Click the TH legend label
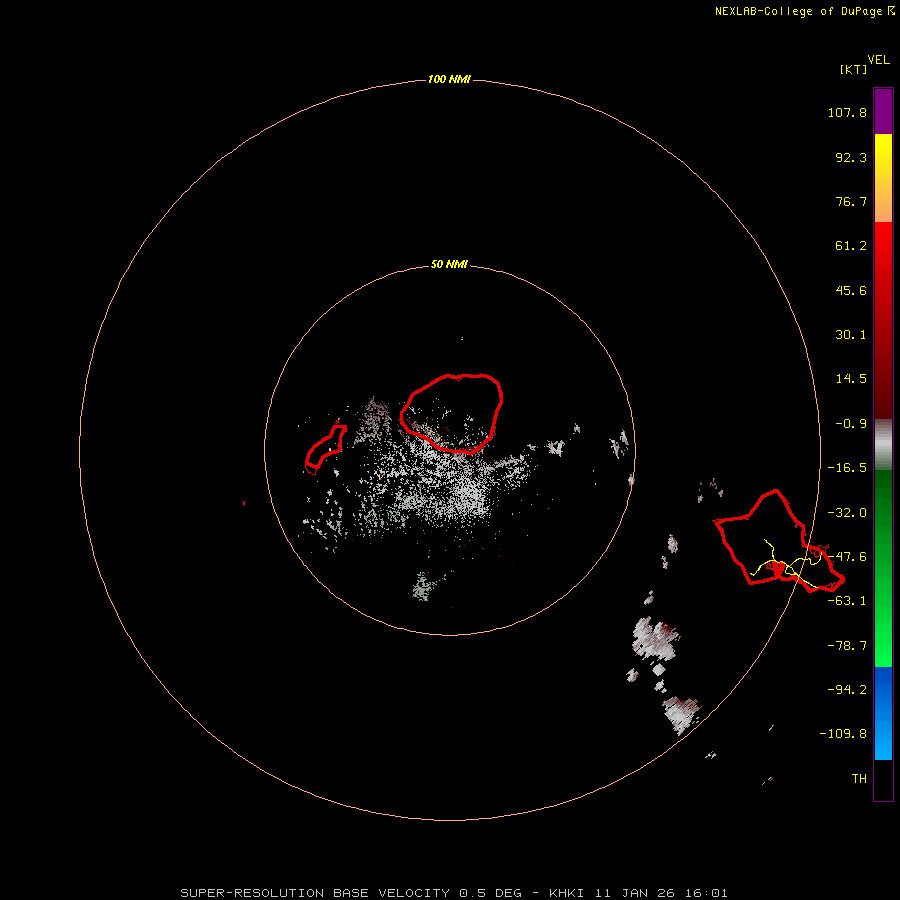This screenshot has height=900, width=900. click(859, 779)
